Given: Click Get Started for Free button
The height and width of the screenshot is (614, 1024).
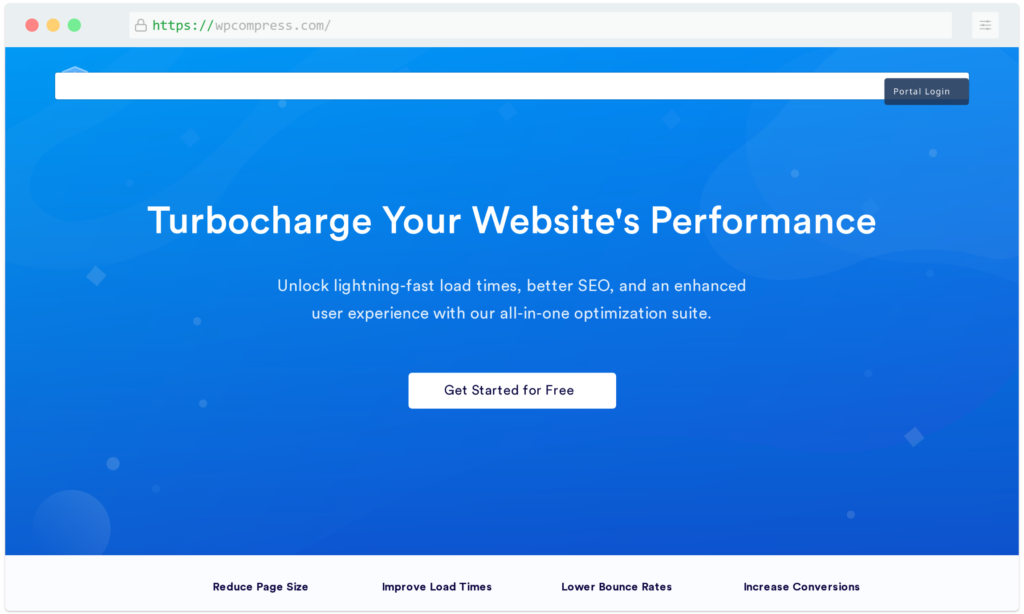Looking at the screenshot, I should (x=512, y=391).
